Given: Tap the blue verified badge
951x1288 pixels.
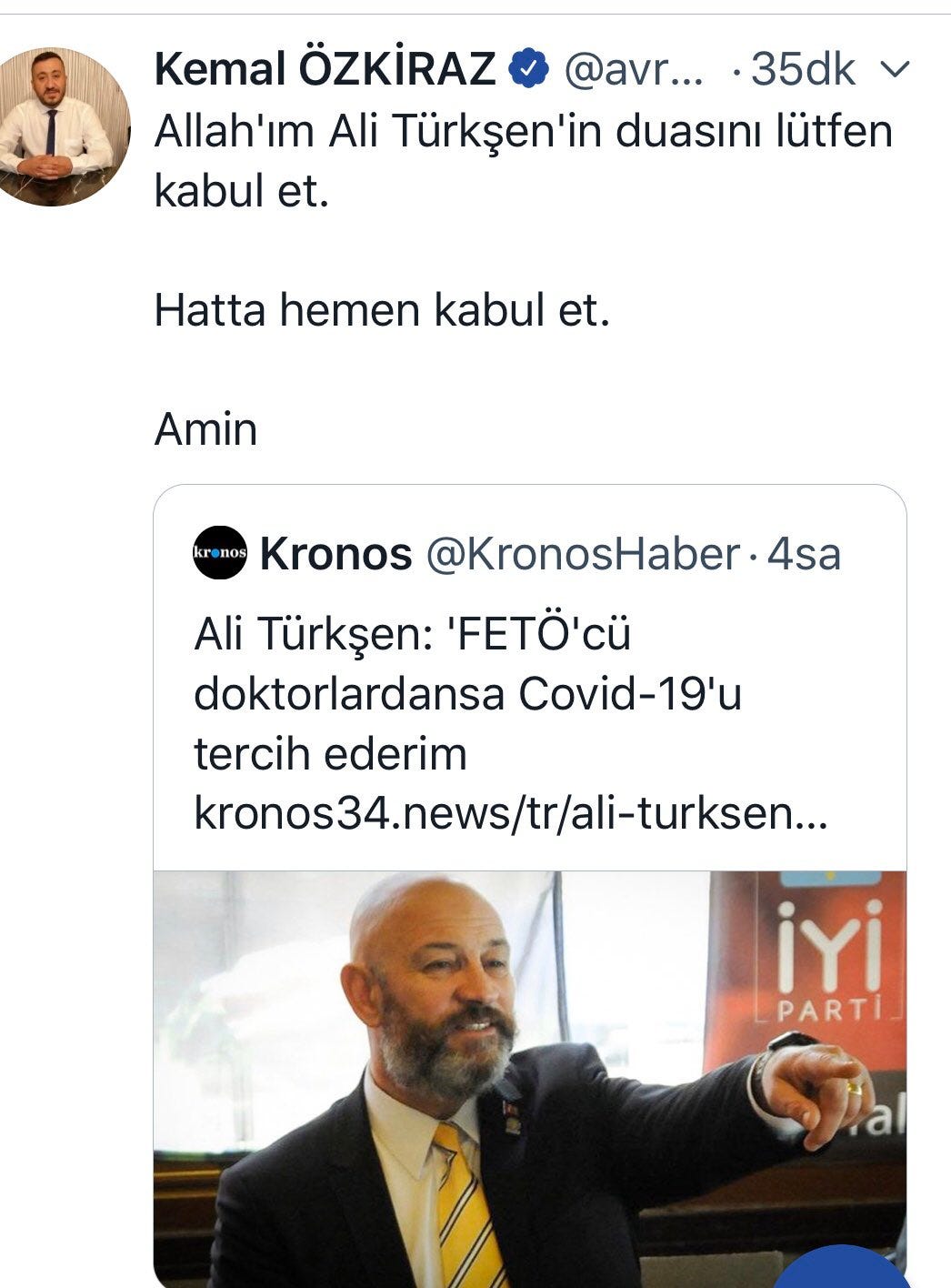Looking at the screenshot, I should pos(529,69).
